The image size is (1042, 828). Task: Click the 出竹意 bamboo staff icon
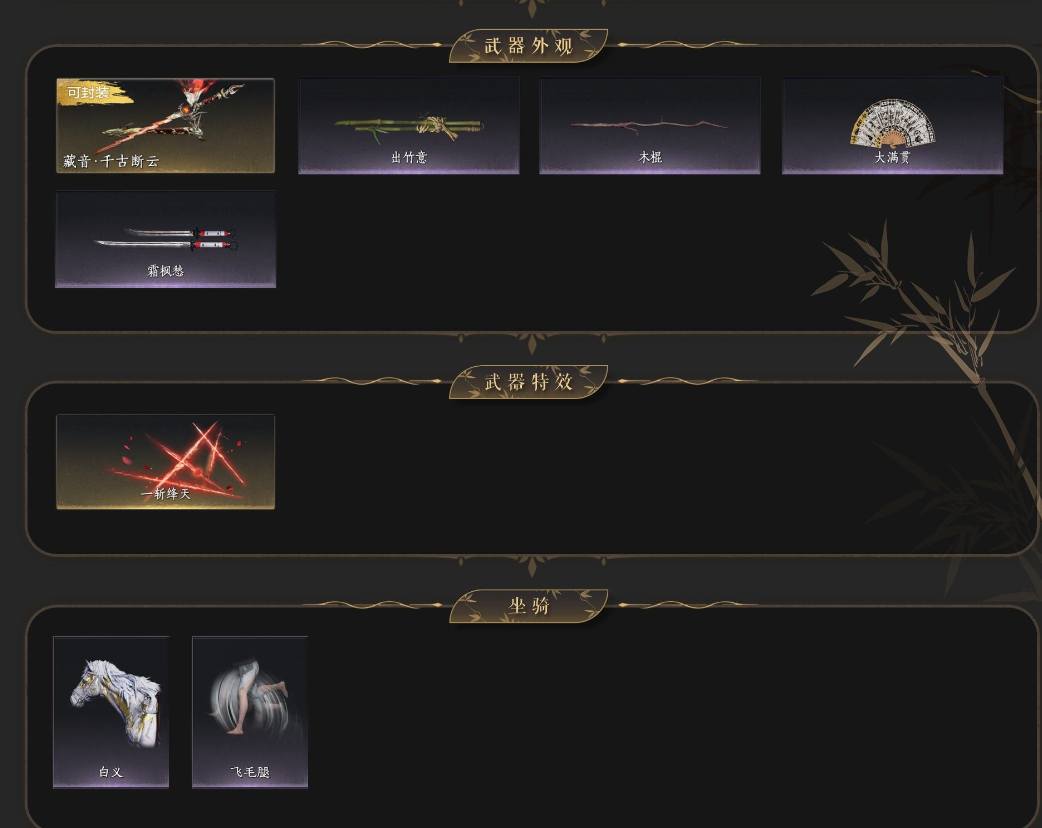[409, 126]
